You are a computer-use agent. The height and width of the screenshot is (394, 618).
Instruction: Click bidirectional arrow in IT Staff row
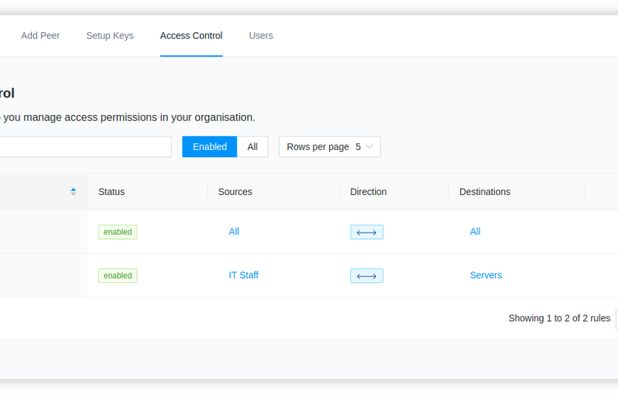(x=367, y=276)
